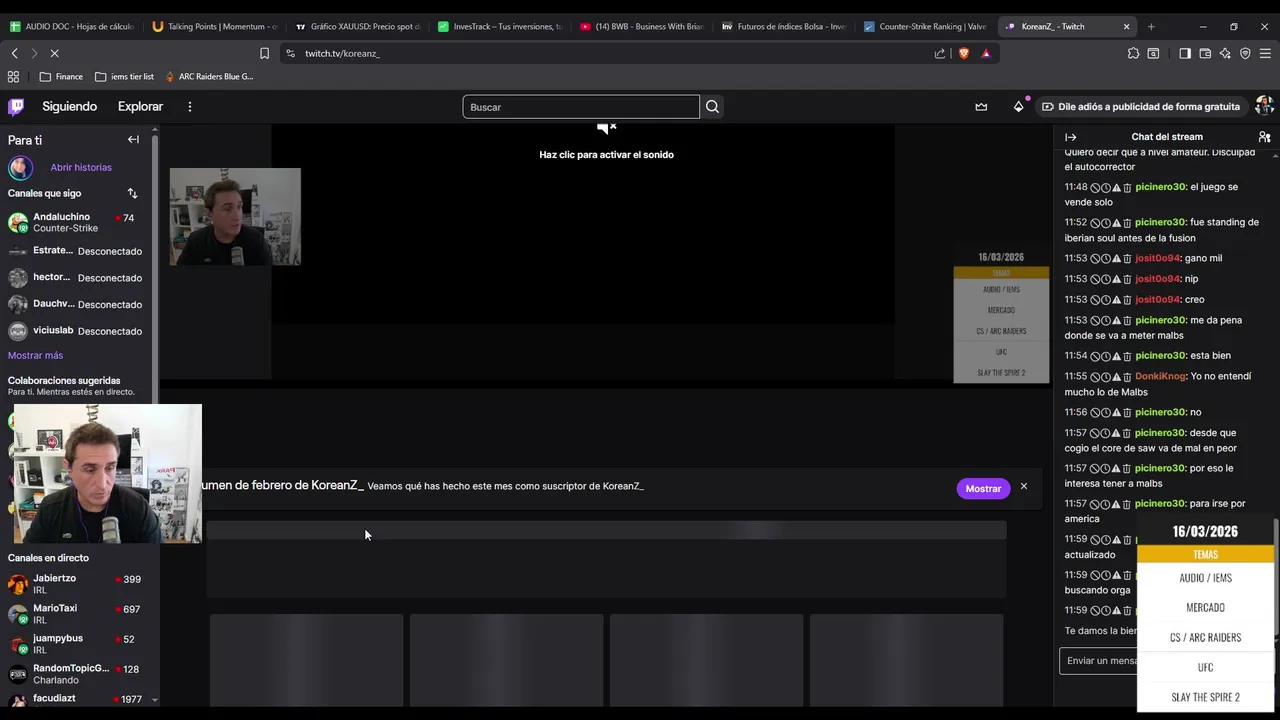
Task: Warn picinero30 on the 11:56 'no' message
Action: 1116,412
